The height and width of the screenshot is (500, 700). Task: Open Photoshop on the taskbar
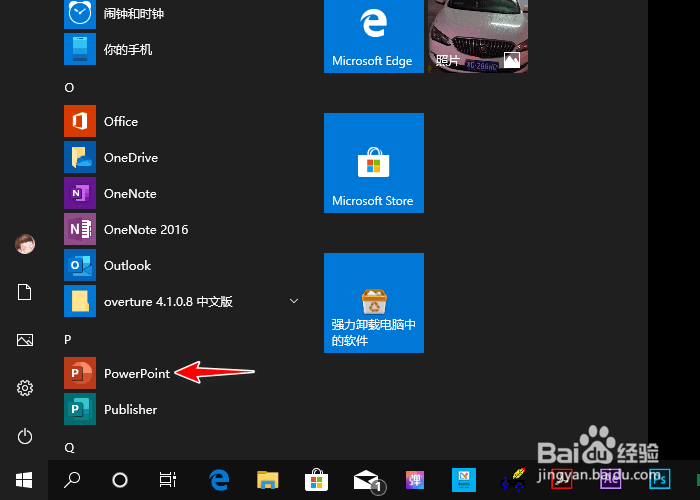[x=660, y=480]
